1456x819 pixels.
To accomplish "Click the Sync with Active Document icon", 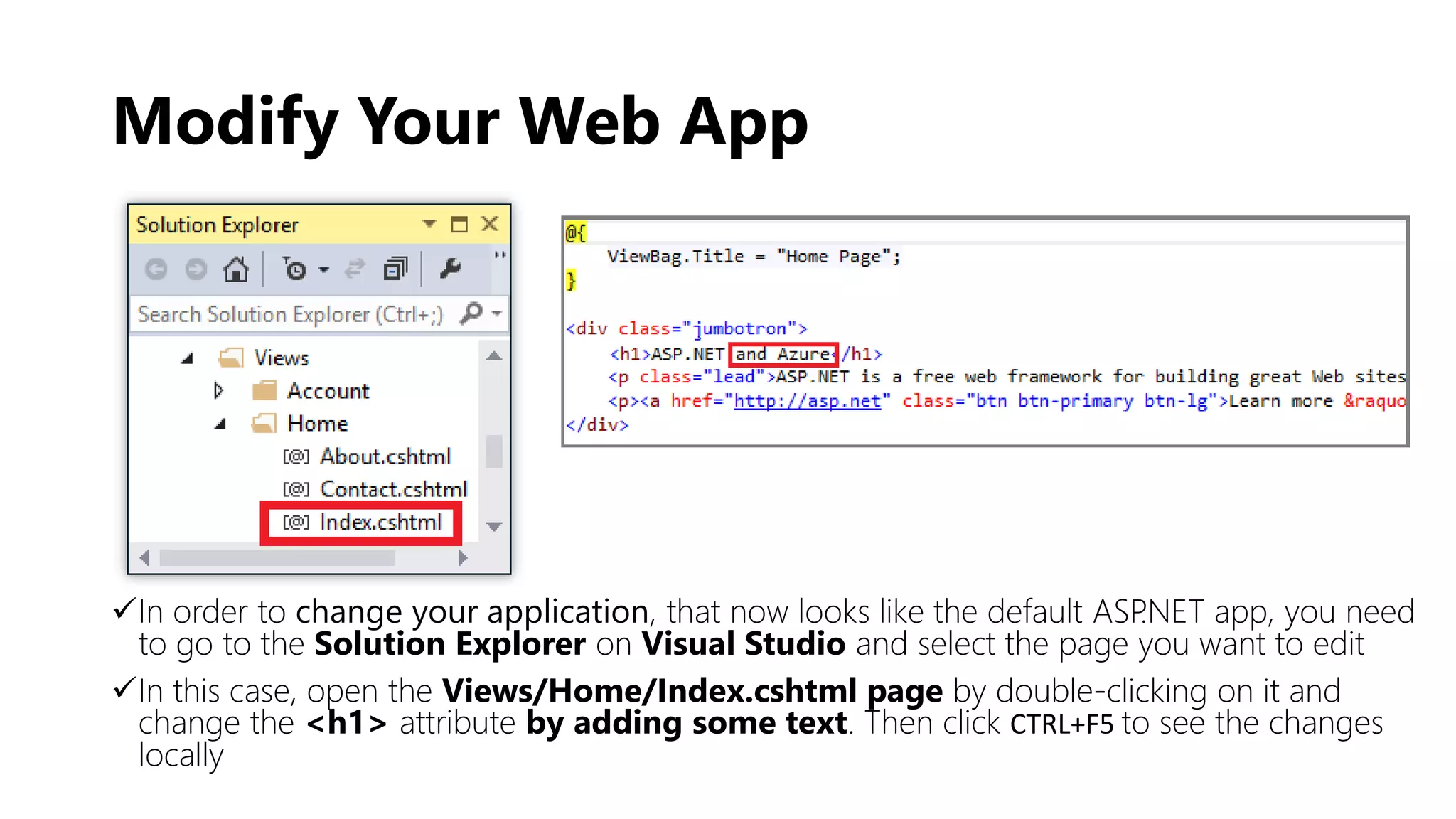I will click(x=355, y=269).
